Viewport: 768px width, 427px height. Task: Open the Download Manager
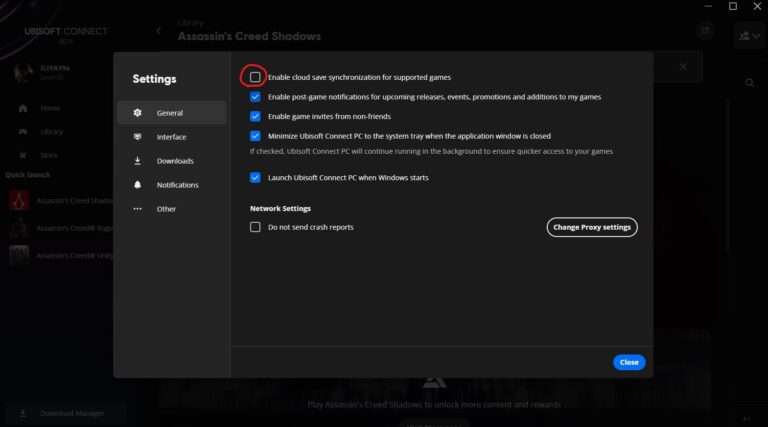[65, 413]
